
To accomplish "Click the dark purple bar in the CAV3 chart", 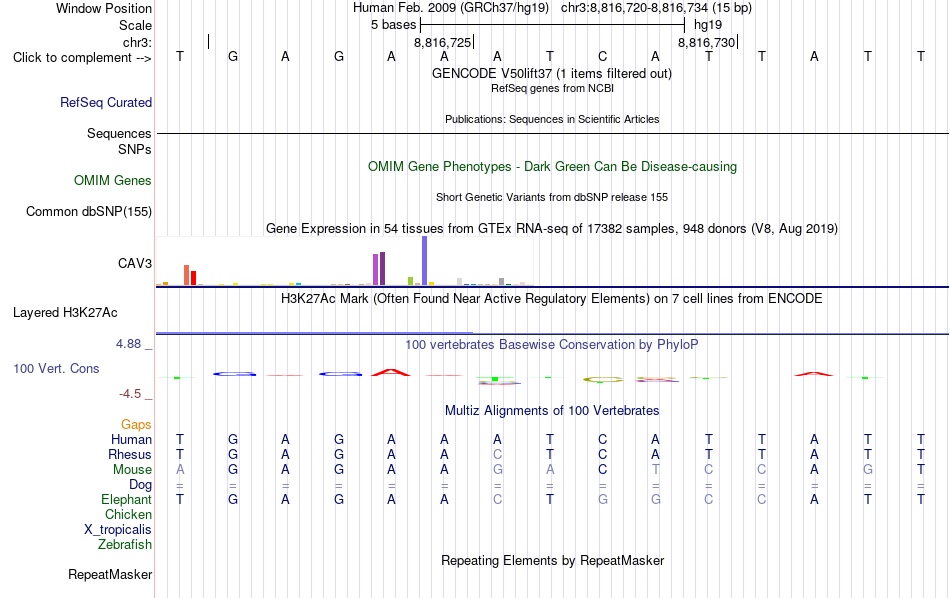I will tap(382, 268).
